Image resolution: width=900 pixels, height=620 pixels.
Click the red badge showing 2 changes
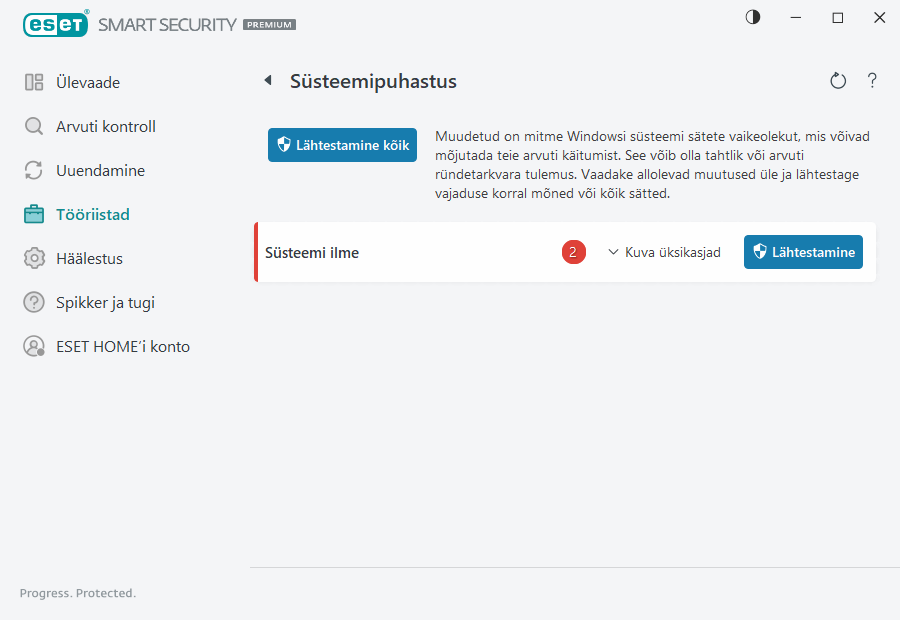[x=573, y=252]
